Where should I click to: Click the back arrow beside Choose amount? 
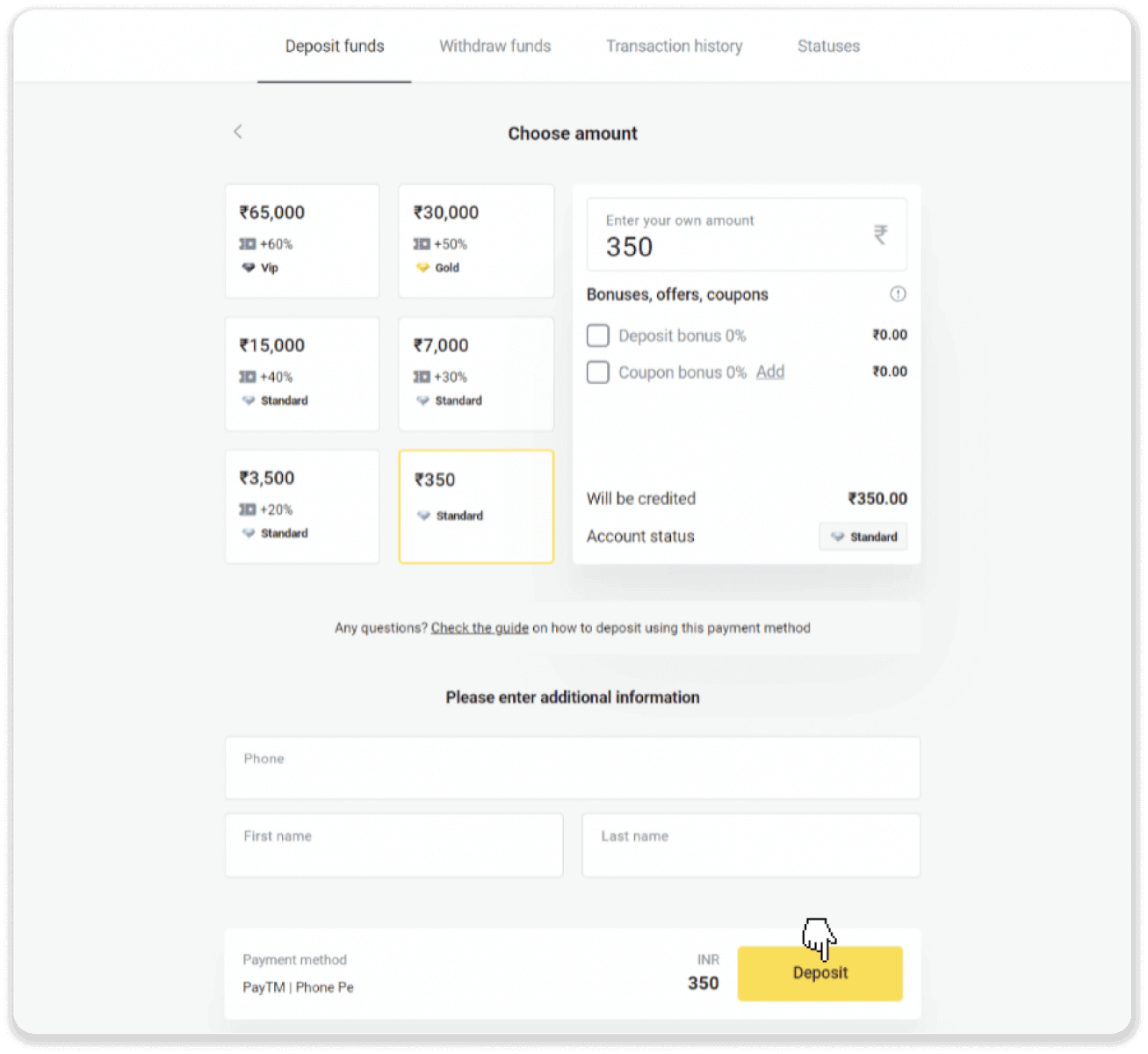[x=237, y=132]
